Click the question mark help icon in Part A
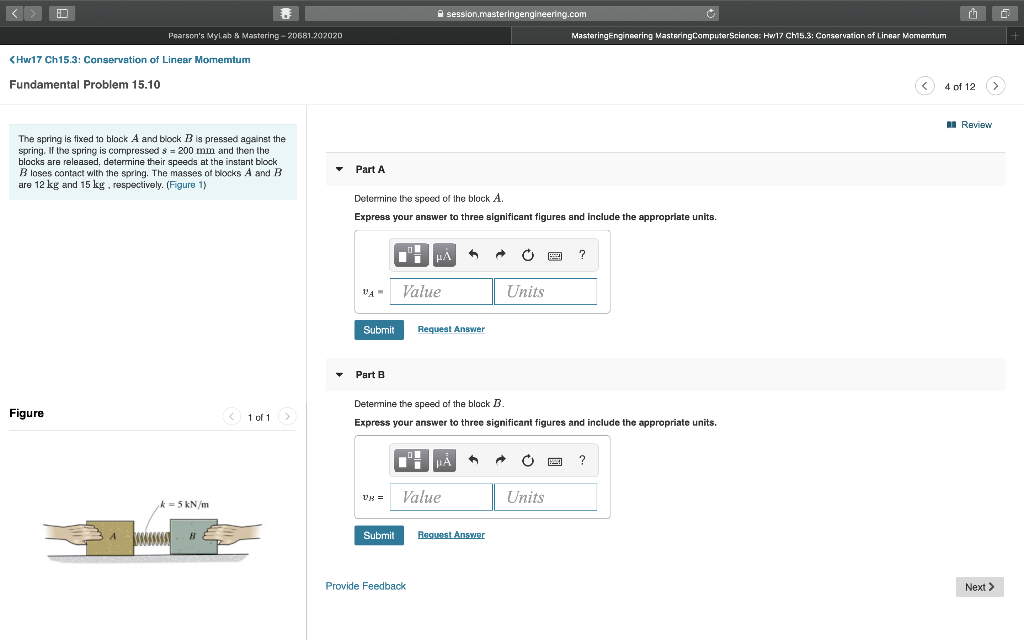1024x640 pixels. 581,255
